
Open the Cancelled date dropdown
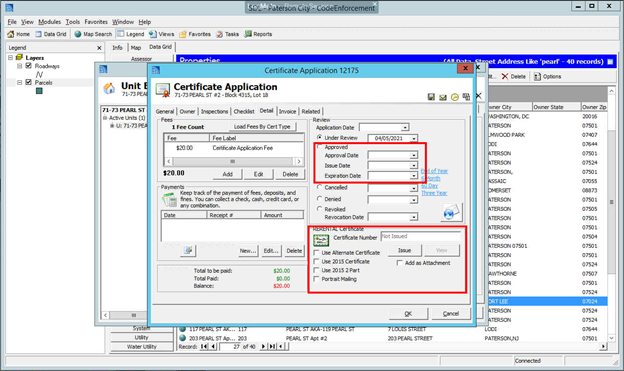pos(414,188)
